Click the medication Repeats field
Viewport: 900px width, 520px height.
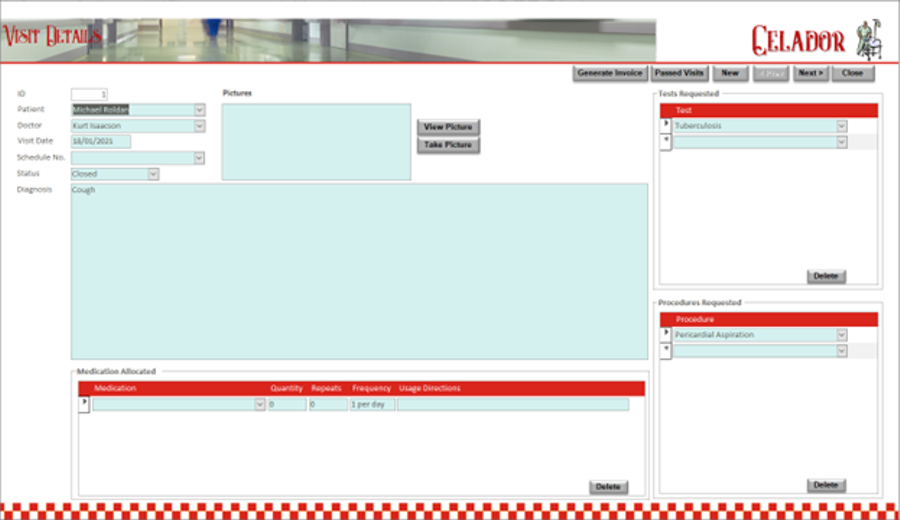point(328,405)
